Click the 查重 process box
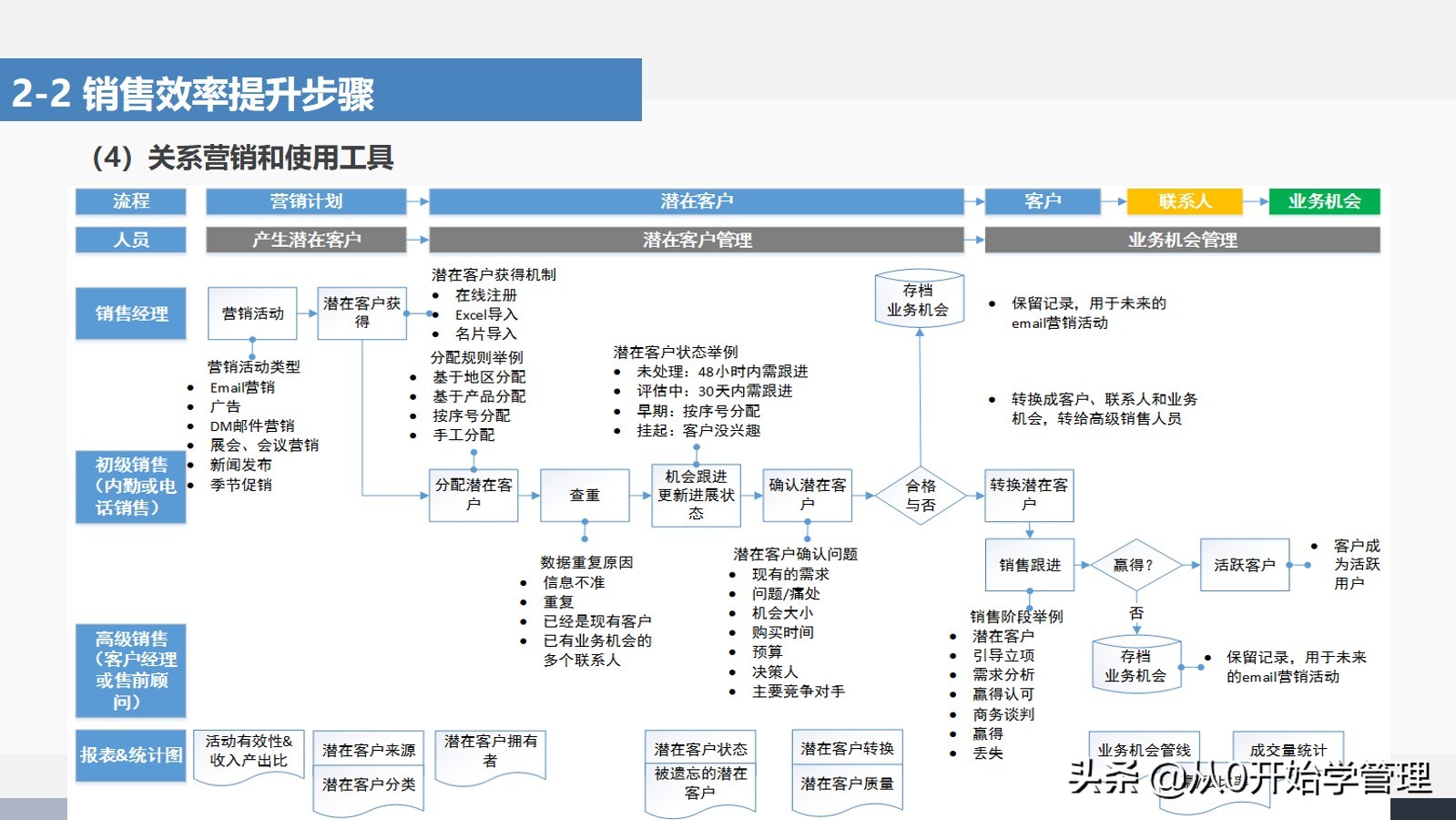The width and height of the screenshot is (1456, 820). point(585,495)
